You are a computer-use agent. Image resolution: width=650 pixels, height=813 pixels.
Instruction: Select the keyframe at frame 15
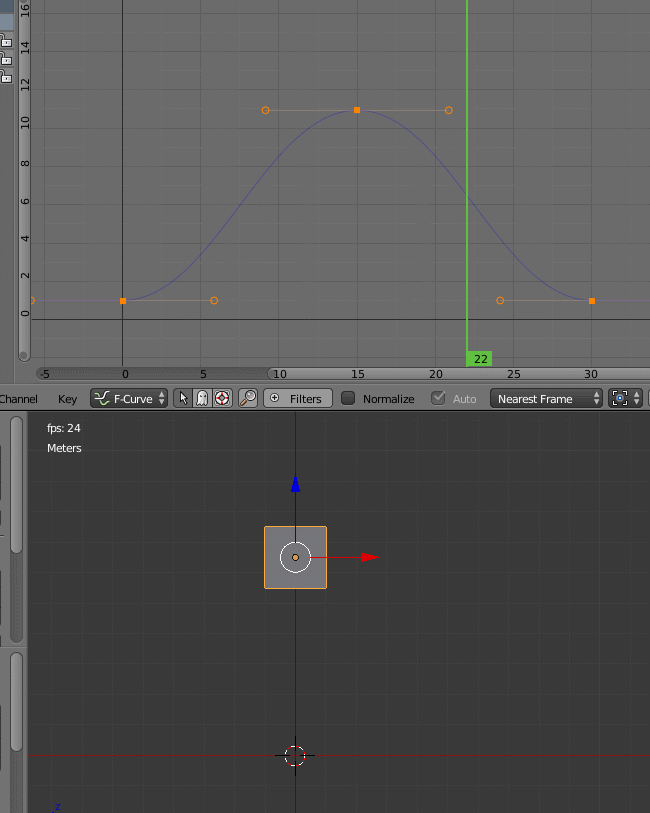357,110
